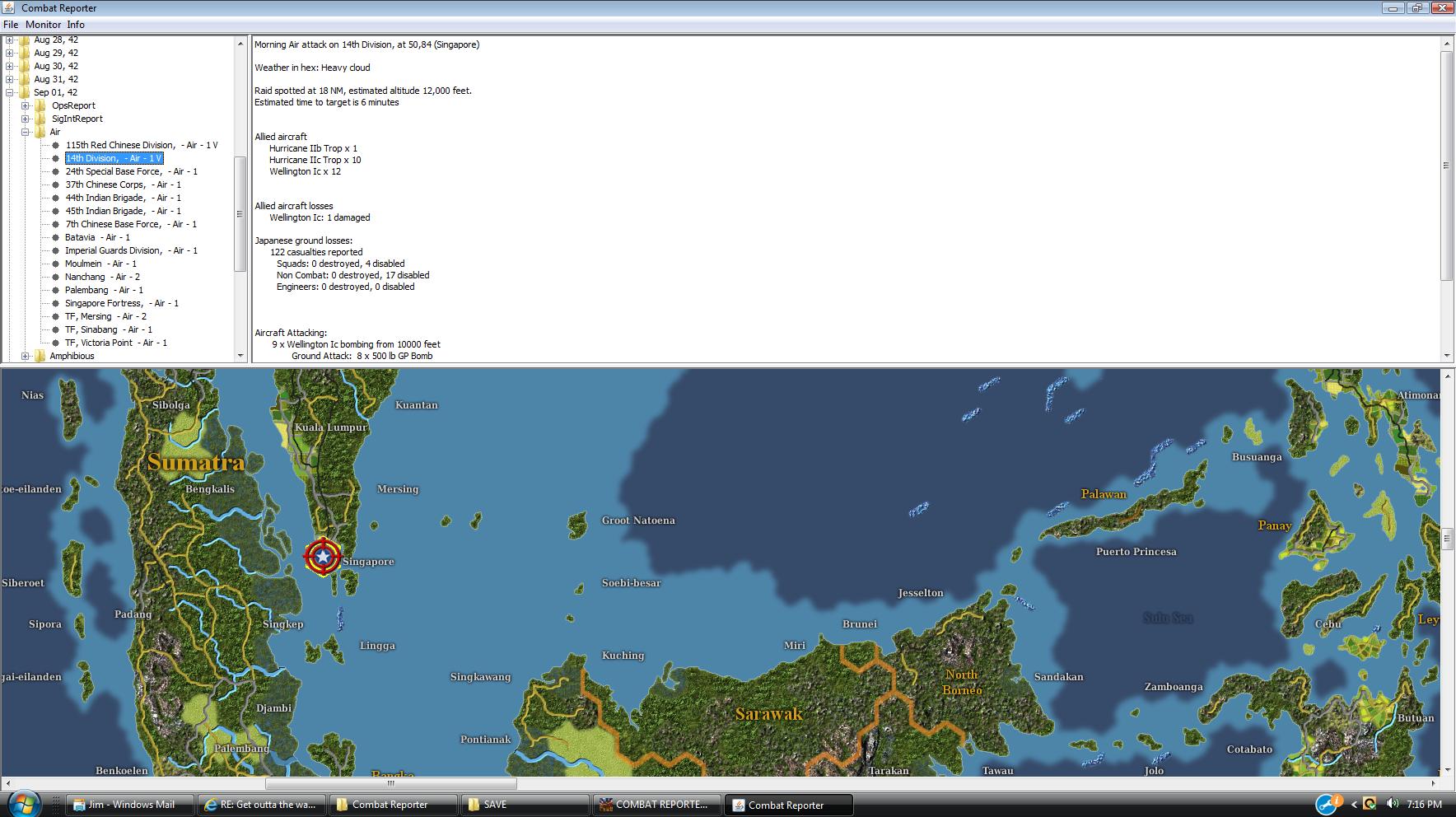Select 24th Special Base Force report
Viewport: 1456px width, 817px height.
point(132,171)
